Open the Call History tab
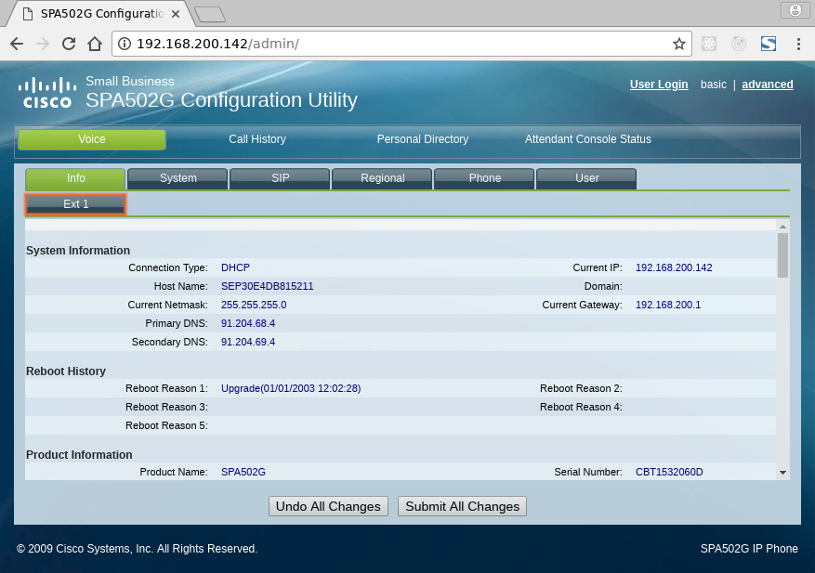The image size is (815, 573). (257, 139)
